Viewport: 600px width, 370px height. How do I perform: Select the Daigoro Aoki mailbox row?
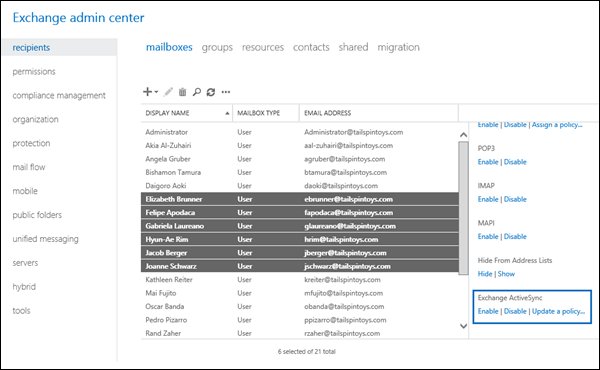tap(300, 186)
